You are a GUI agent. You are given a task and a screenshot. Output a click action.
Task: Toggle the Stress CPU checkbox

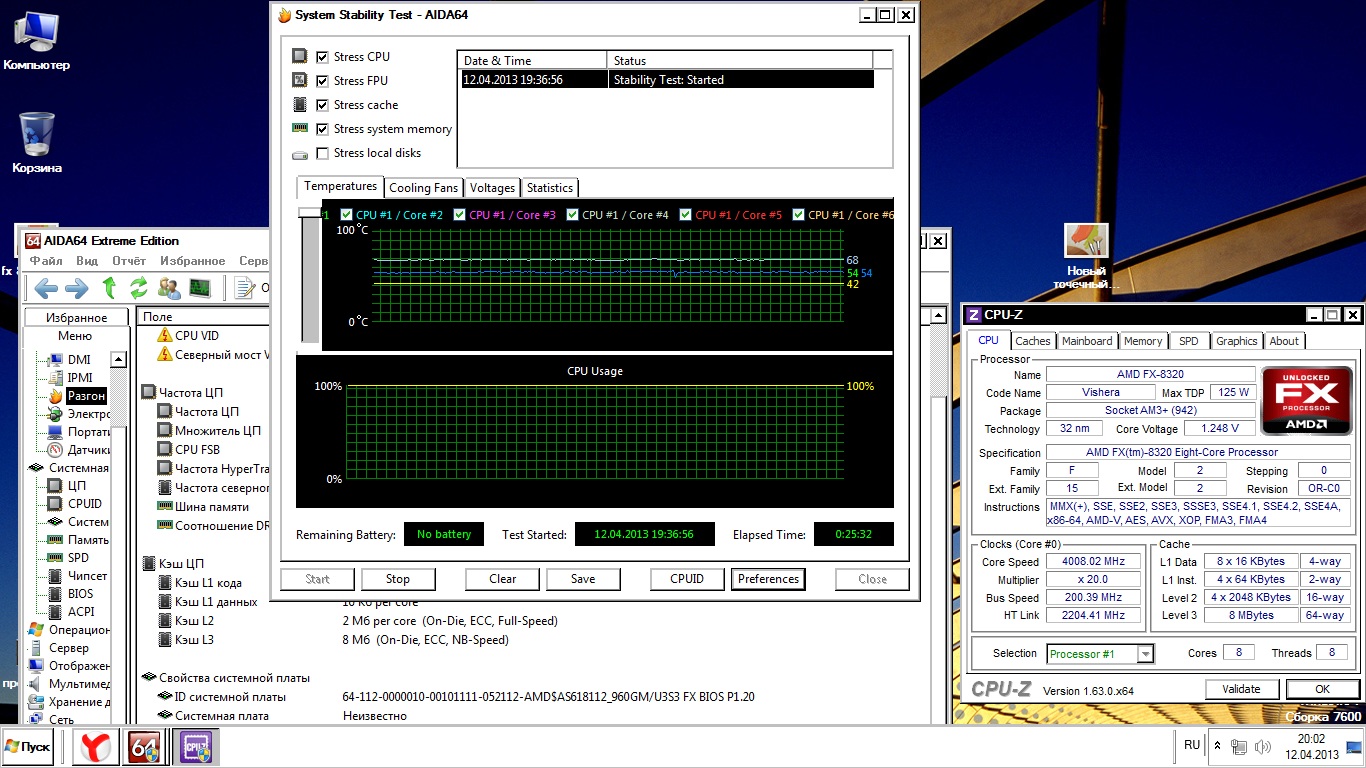tap(322, 57)
